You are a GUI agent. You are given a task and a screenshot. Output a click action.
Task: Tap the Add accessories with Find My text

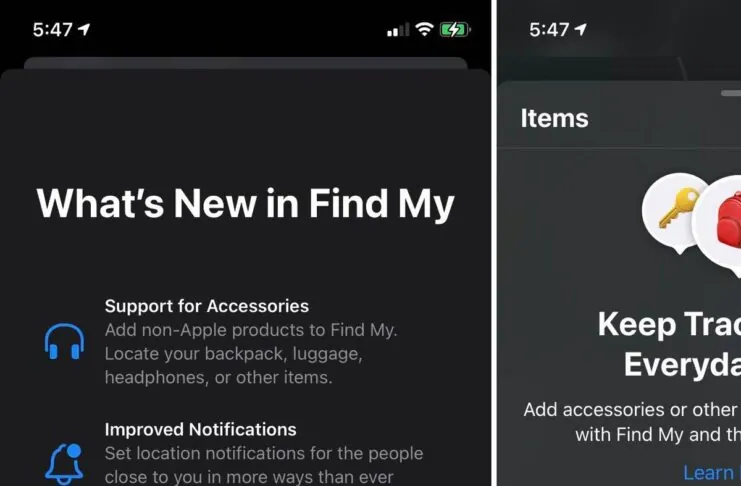tap(632, 422)
